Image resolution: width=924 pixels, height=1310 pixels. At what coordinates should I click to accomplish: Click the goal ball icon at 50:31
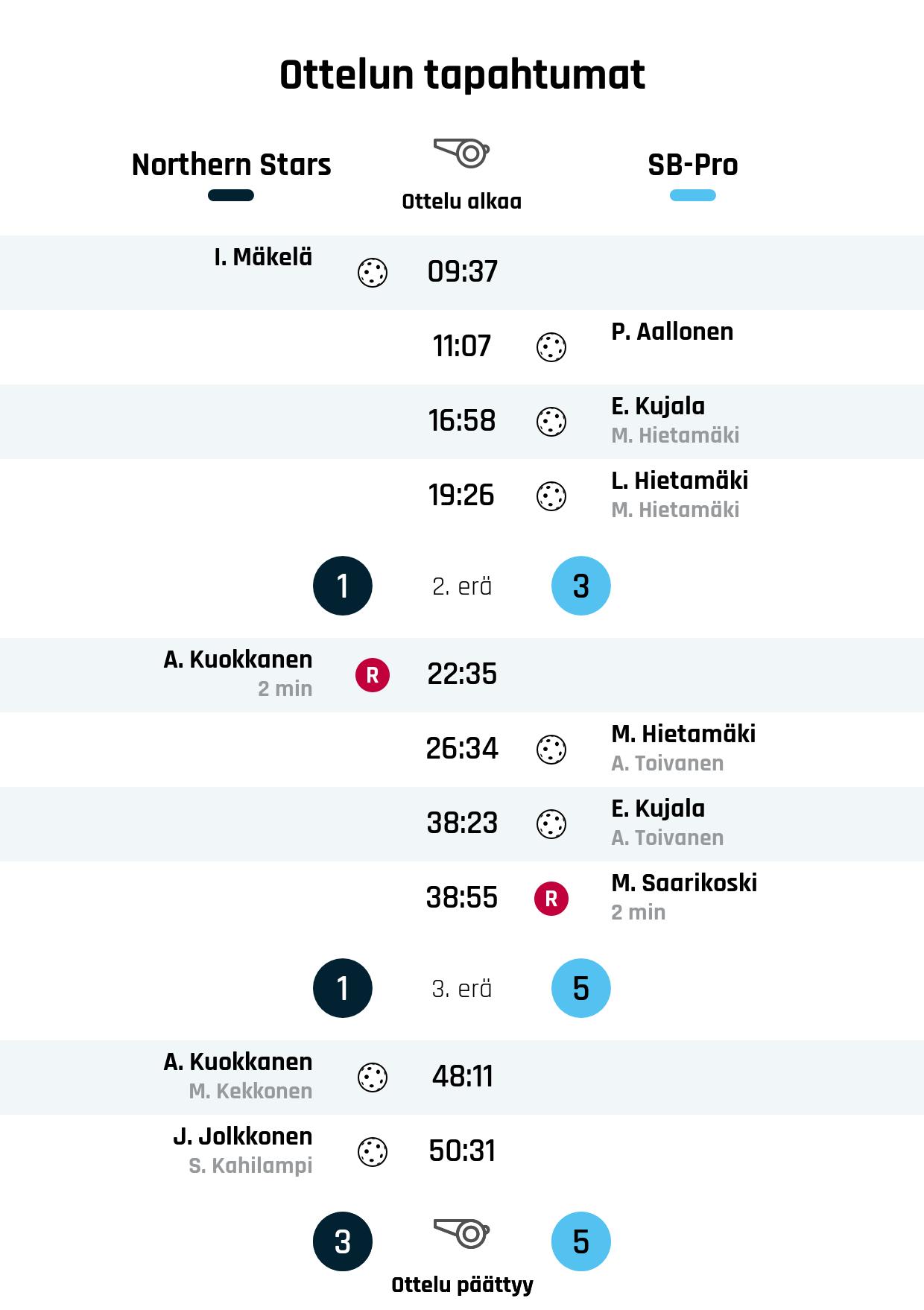(373, 1152)
